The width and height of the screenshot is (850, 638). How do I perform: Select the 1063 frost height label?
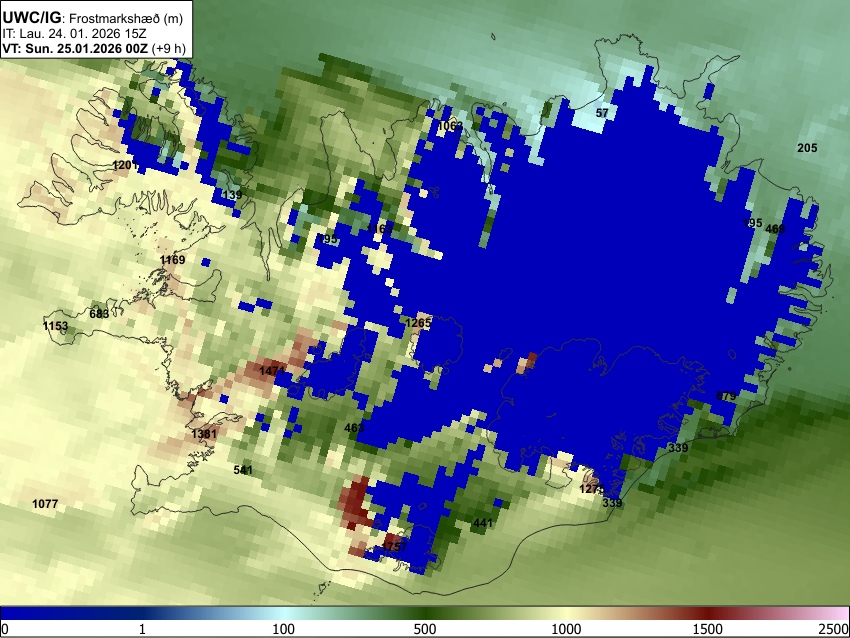450,126
